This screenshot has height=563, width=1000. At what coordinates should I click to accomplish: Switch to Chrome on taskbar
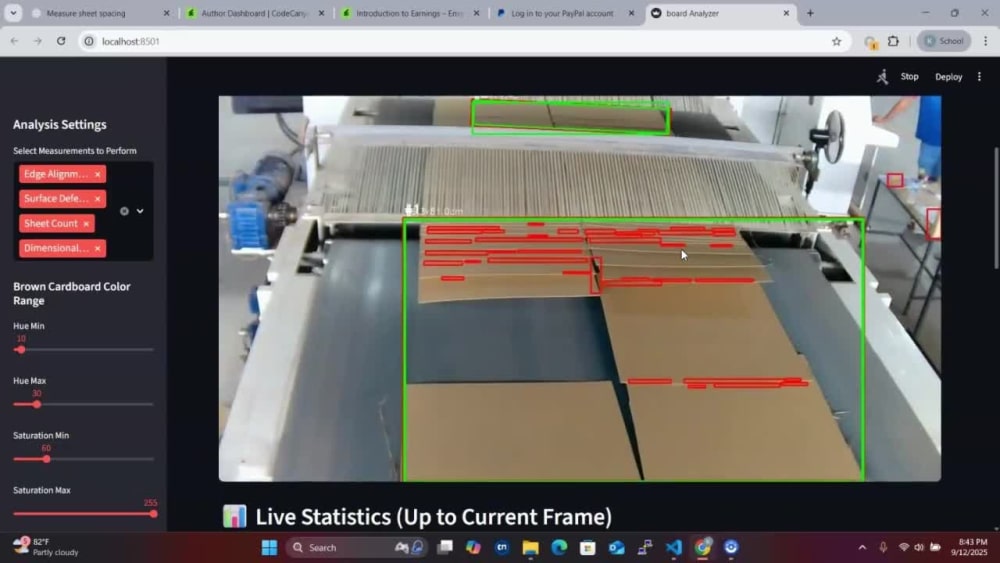pyautogui.click(x=703, y=547)
